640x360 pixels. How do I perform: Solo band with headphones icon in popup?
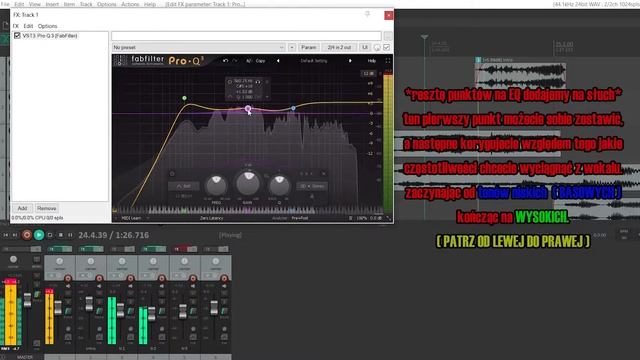[258, 82]
